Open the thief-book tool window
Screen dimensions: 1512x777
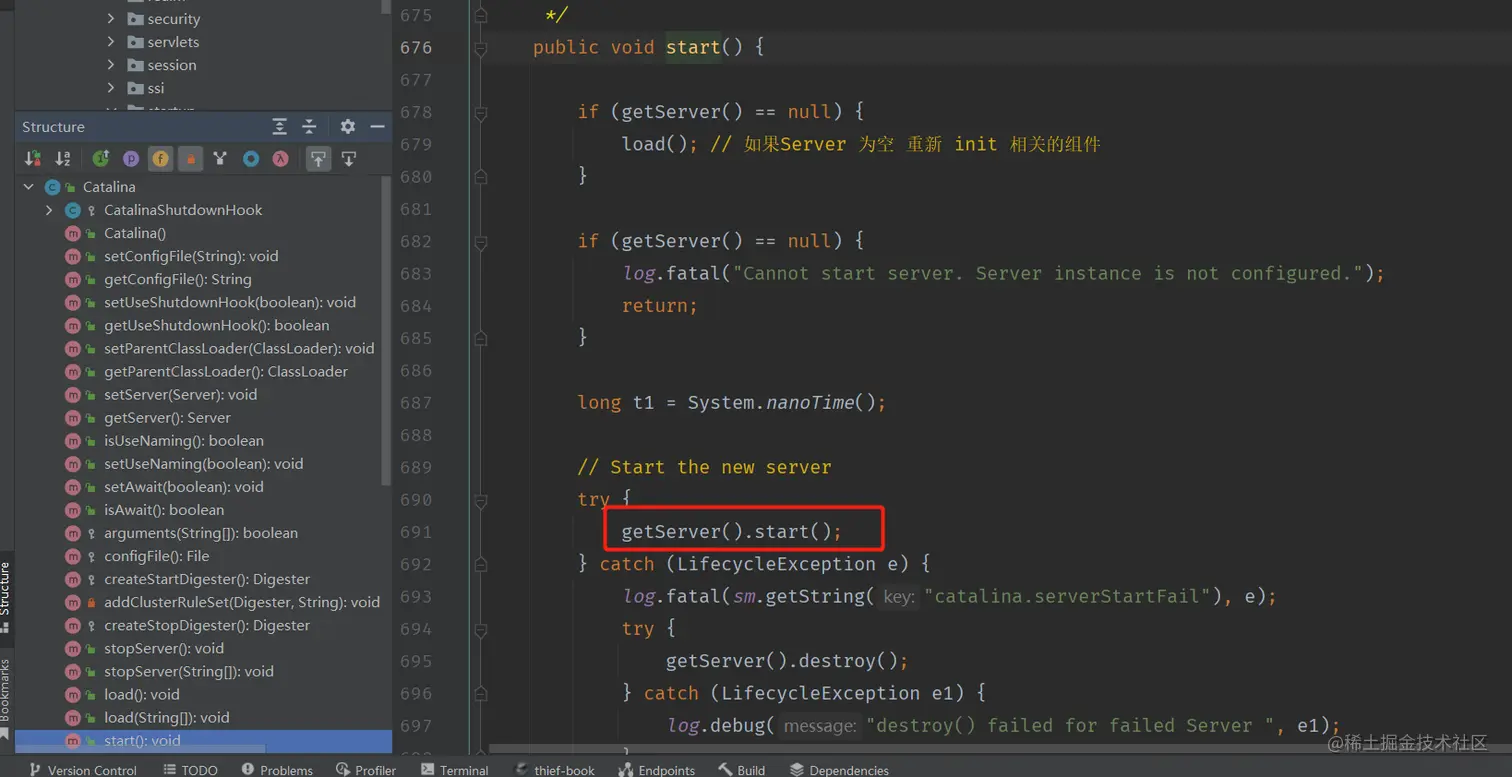click(x=555, y=769)
